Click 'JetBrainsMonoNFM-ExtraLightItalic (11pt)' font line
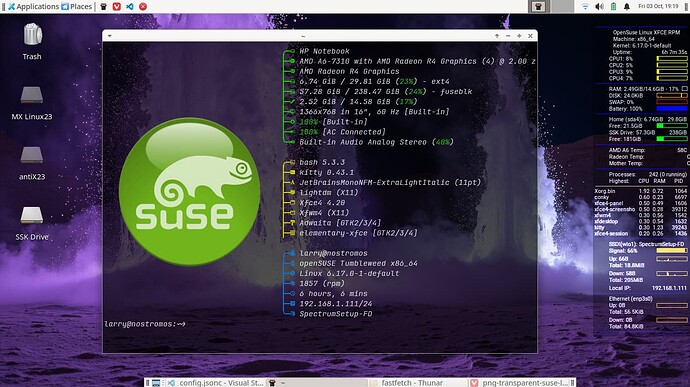This screenshot has height=387, width=690. 390,183
